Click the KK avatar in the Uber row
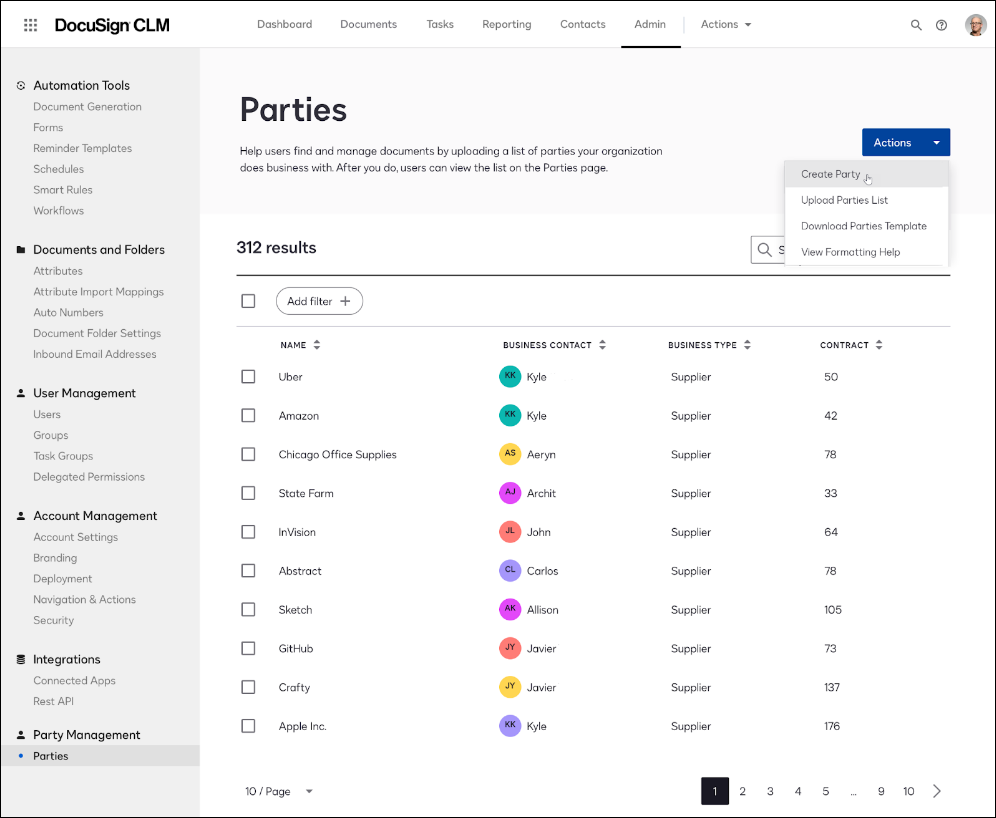Viewport: 996px width, 818px height. [x=510, y=376]
